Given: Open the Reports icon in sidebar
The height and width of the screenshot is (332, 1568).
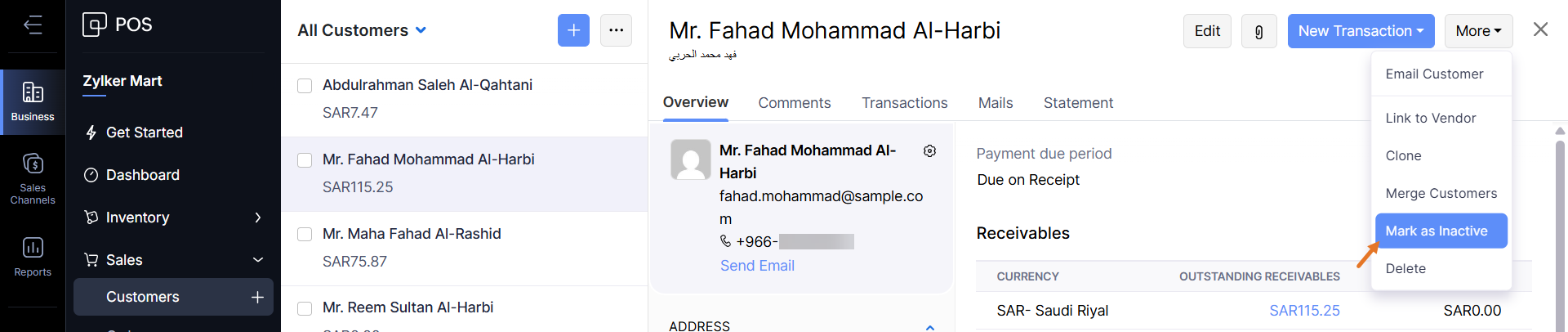Looking at the screenshot, I should coord(33,256).
